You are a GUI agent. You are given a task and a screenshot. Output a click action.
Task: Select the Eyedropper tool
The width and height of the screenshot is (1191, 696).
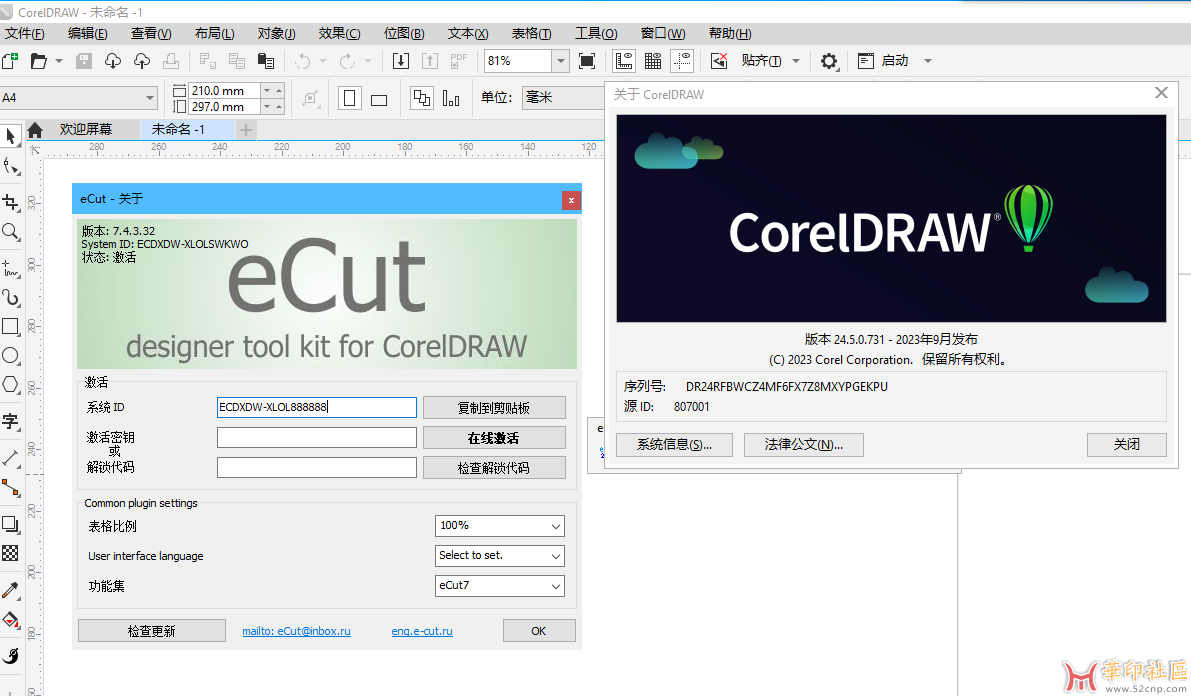coord(11,590)
